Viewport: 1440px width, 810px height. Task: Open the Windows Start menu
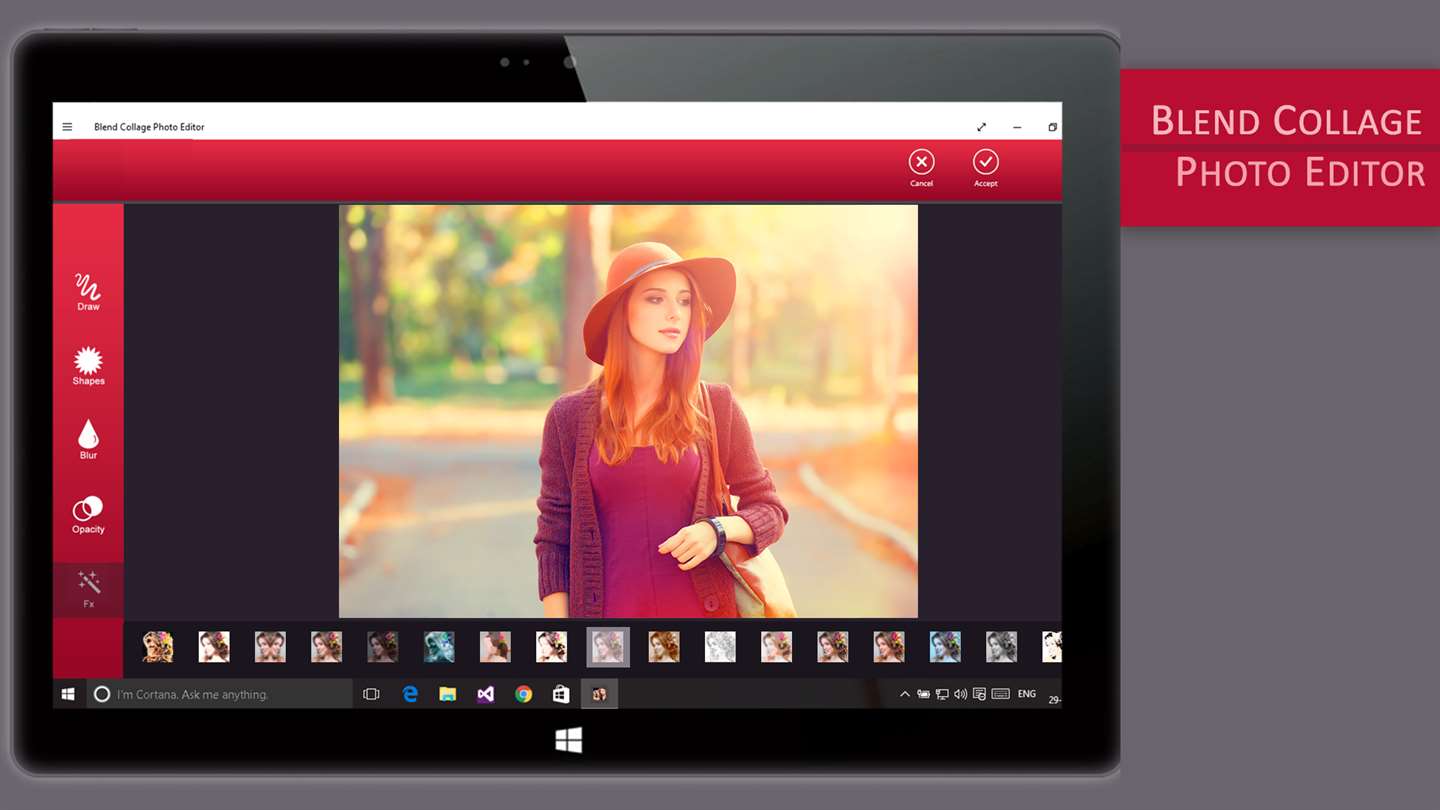(68, 694)
